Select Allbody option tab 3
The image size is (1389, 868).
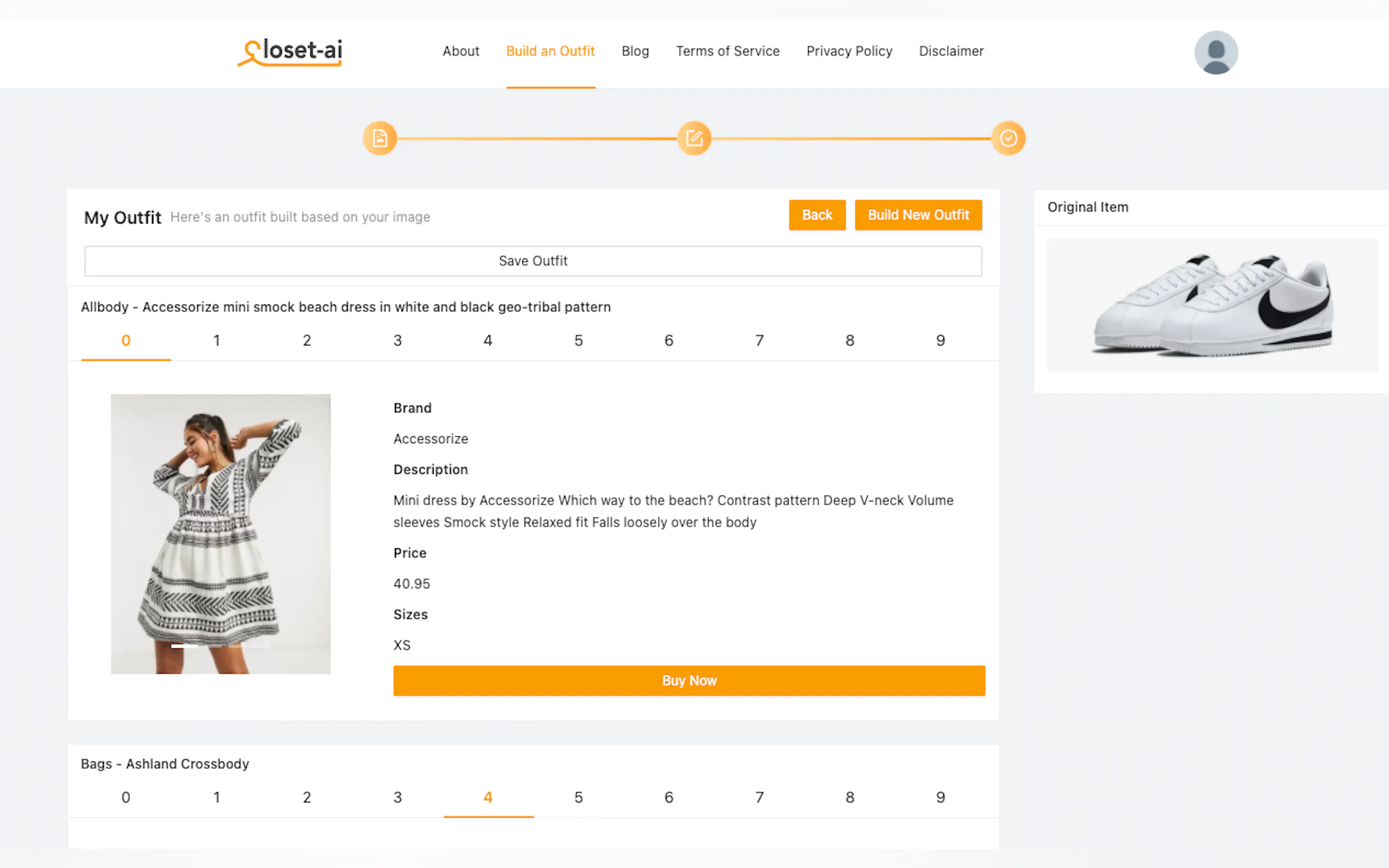pyautogui.click(x=398, y=341)
